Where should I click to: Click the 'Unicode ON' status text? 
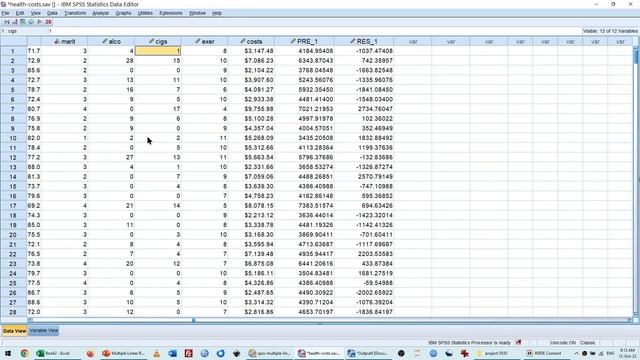point(562,342)
